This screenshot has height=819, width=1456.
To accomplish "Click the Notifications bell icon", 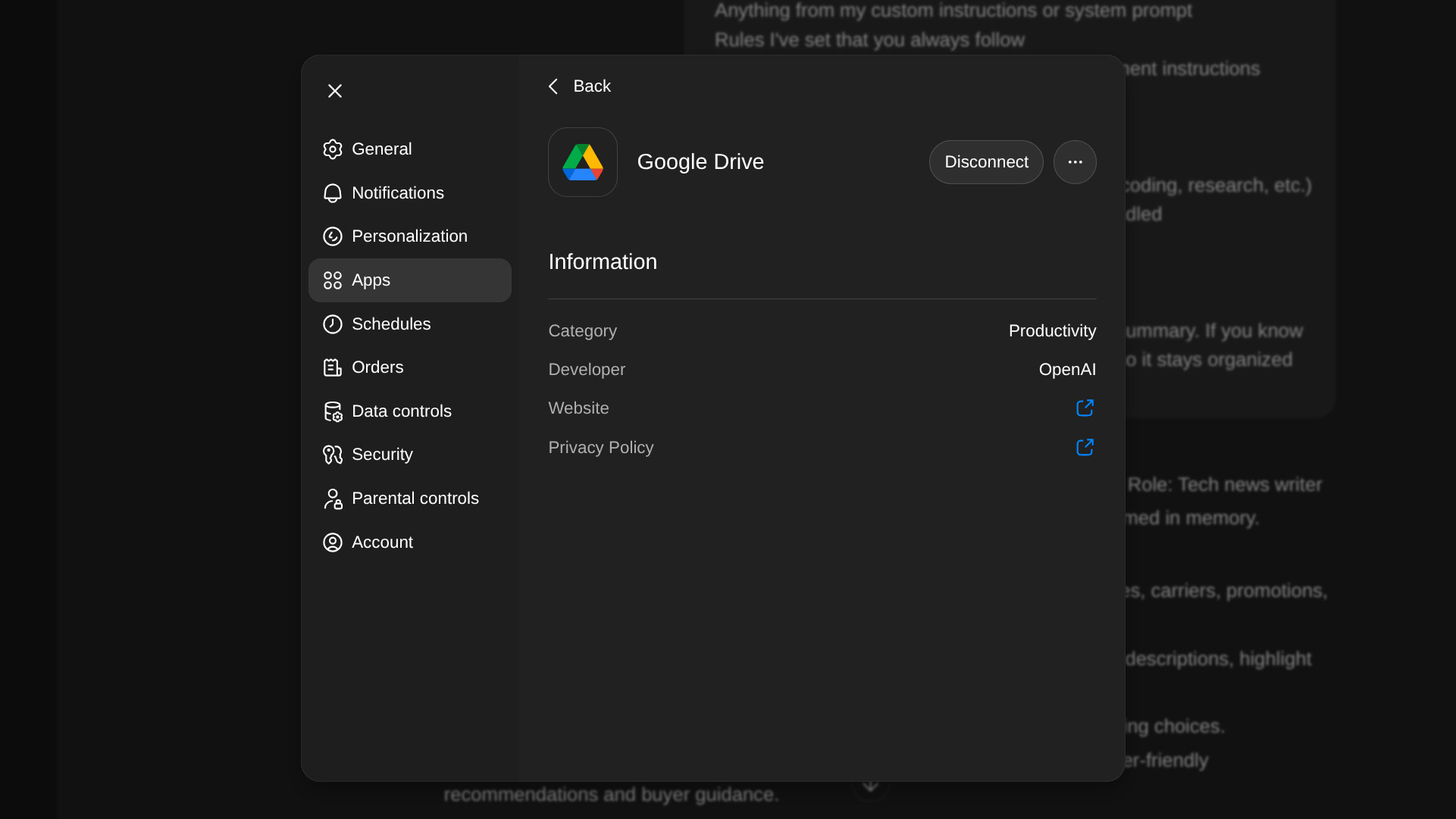I will 332,193.
